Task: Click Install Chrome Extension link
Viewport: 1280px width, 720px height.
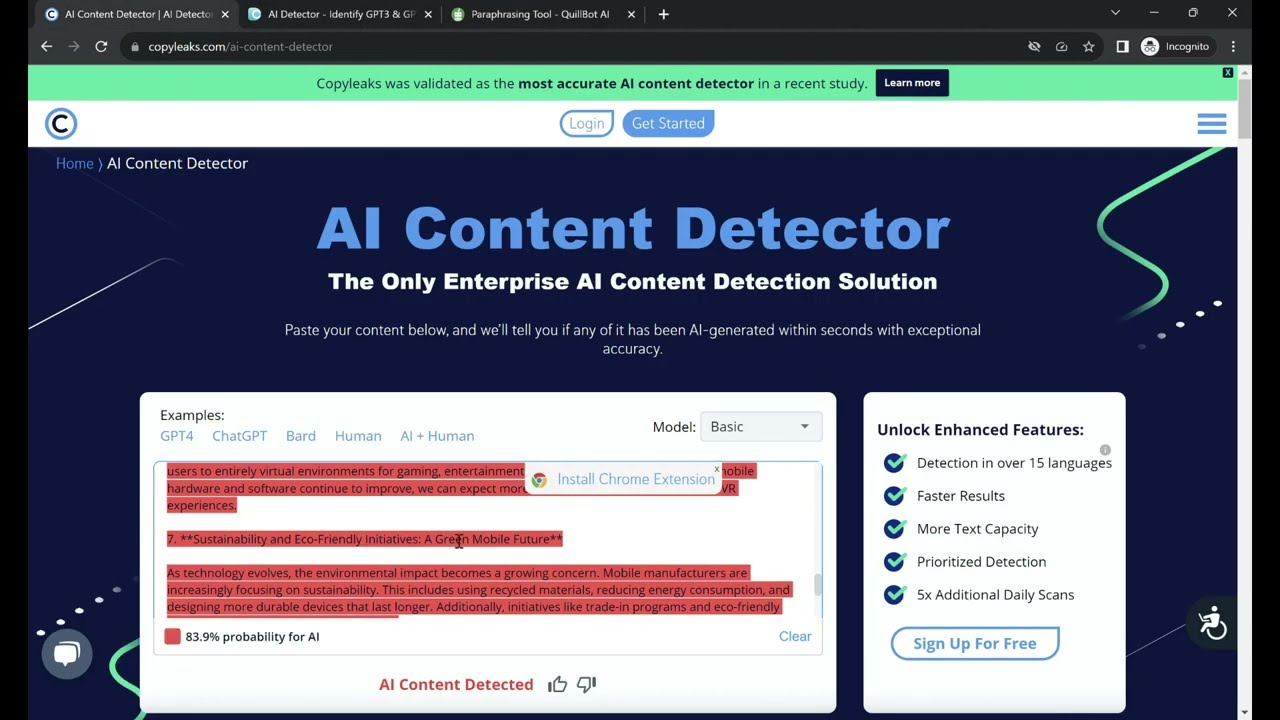Action: pyautogui.click(x=636, y=479)
